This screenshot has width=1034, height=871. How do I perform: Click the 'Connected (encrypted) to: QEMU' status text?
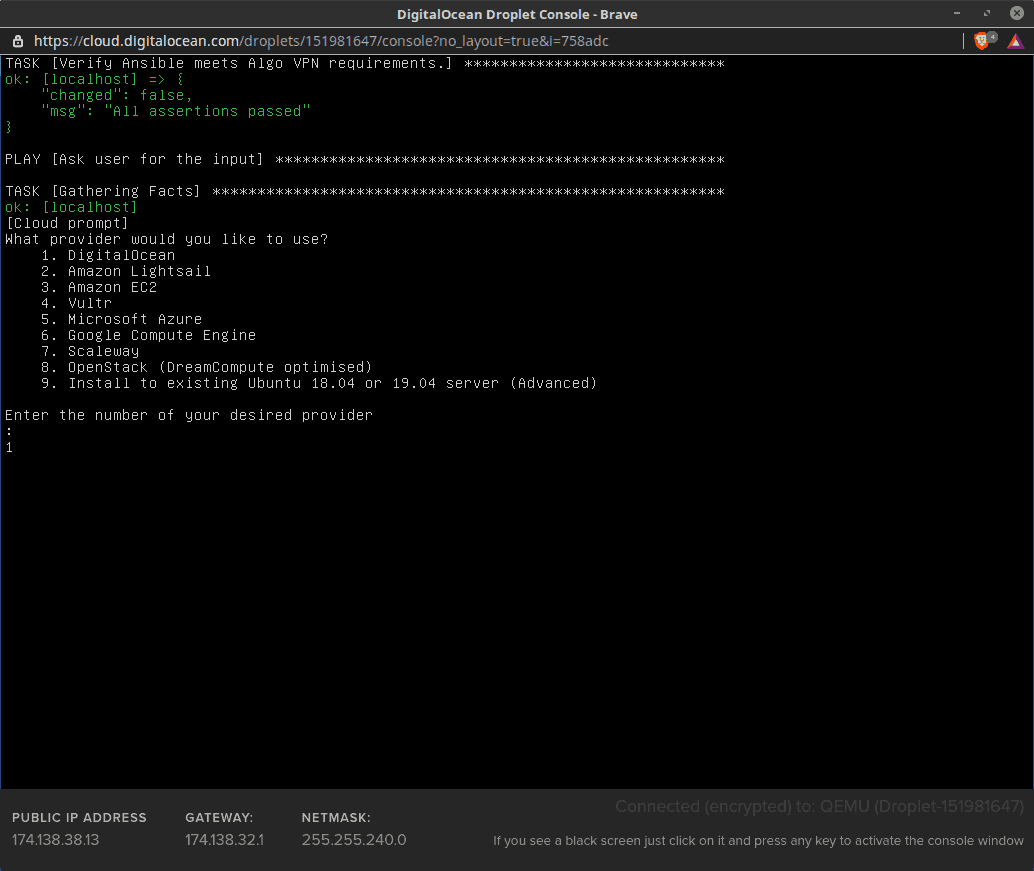[x=820, y=806]
